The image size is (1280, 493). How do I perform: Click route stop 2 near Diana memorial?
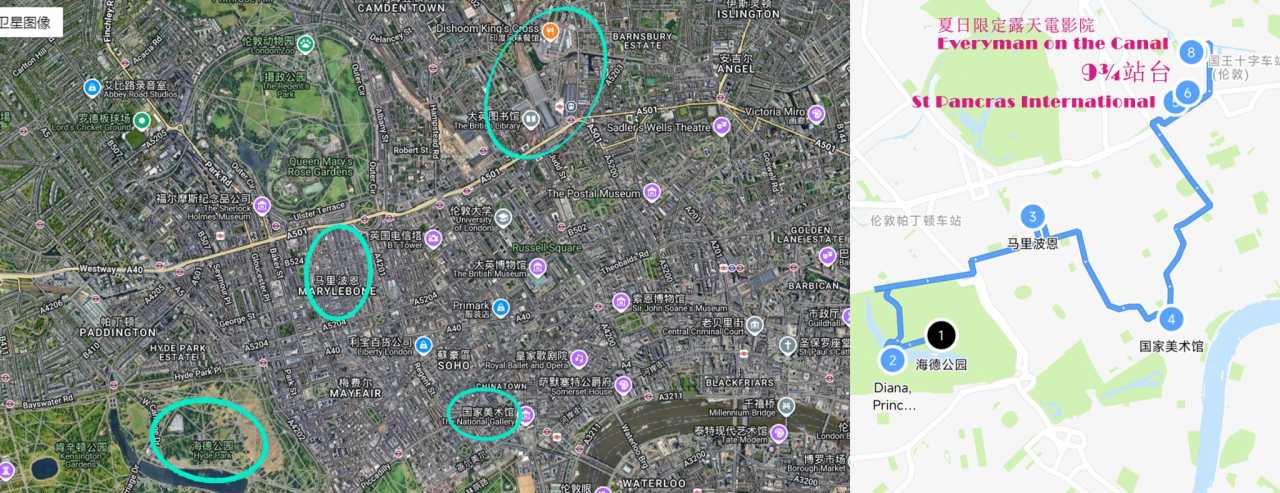pyautogui.click(x=892, y=359)
